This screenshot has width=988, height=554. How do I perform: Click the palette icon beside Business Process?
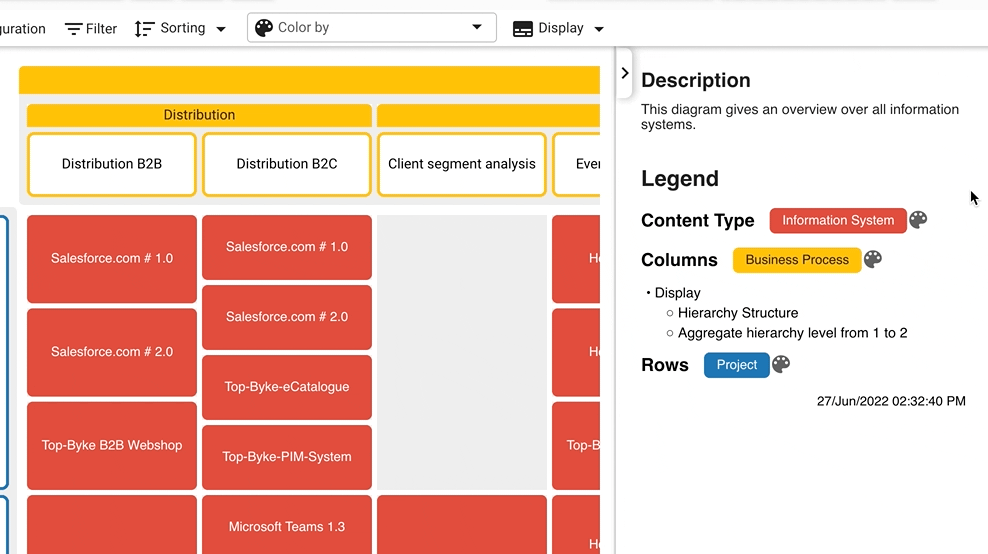pyautogui.click(x=873, y=260)
